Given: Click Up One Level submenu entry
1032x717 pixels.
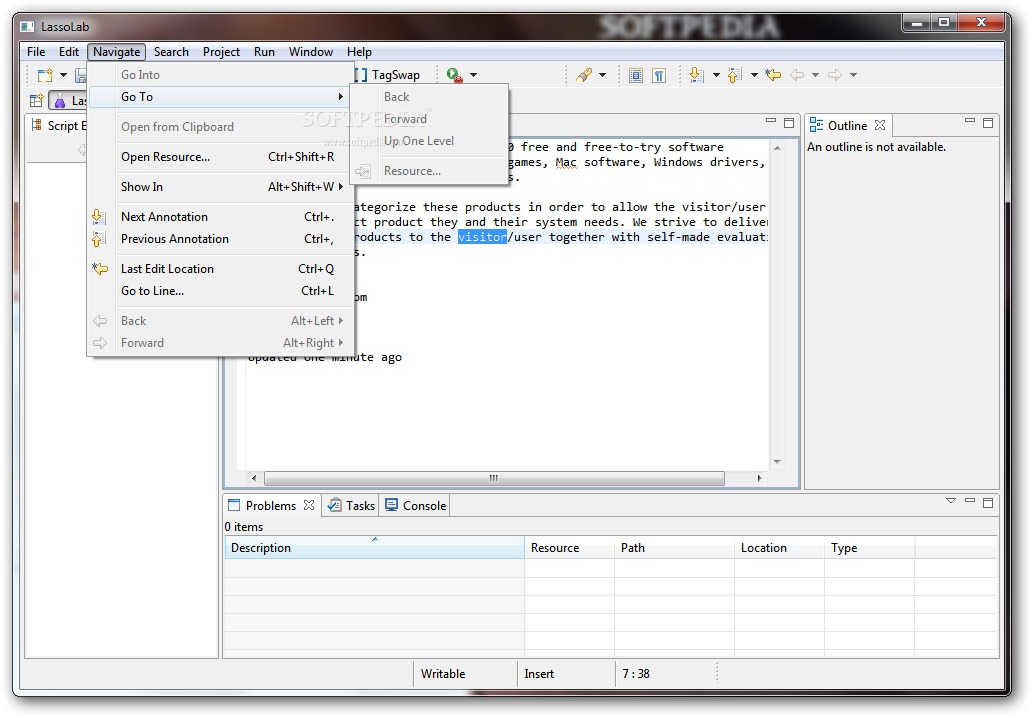Looking at the screenshot, I should pos(429,141).
